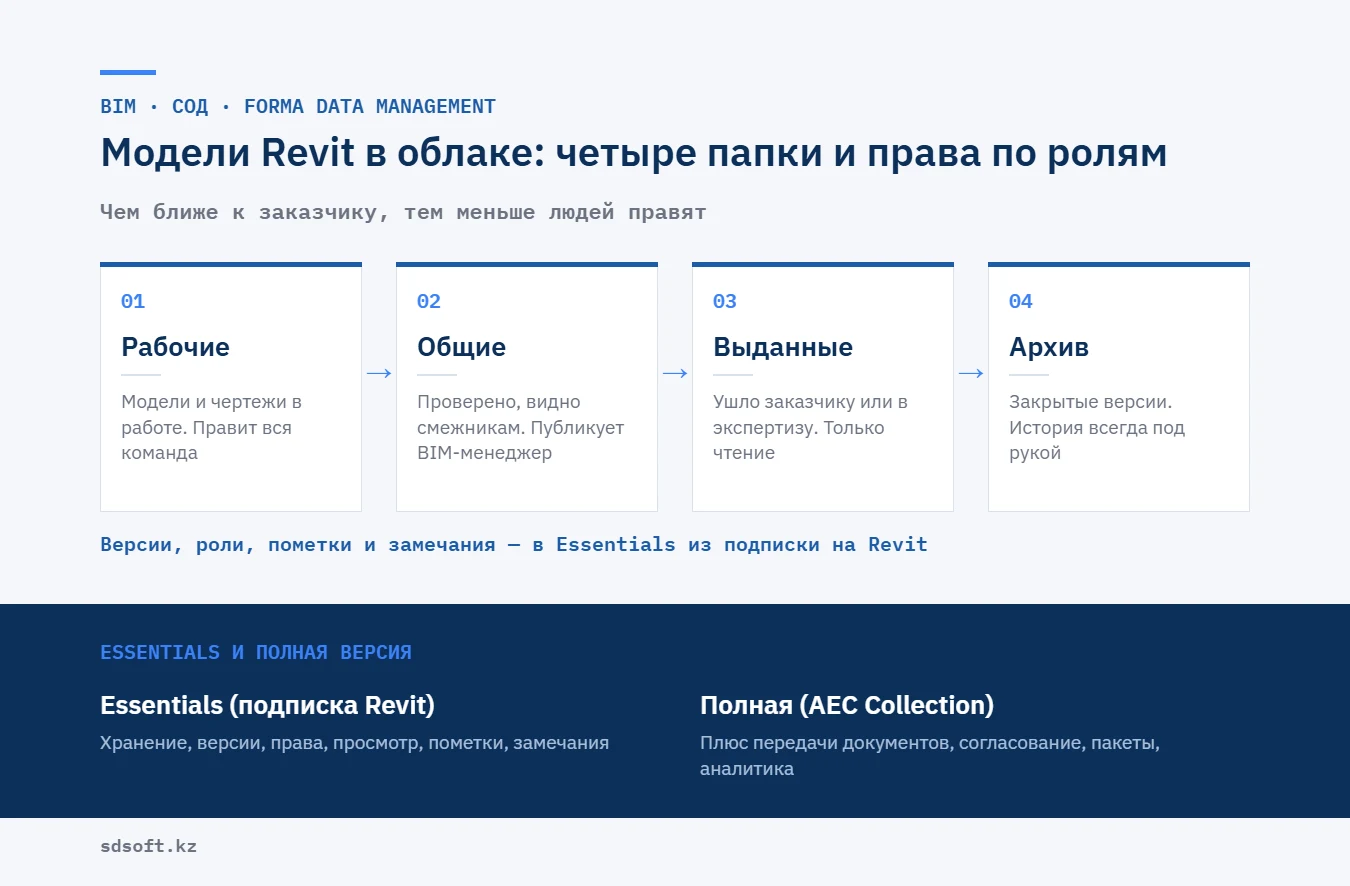Click text "Модели и чертежи в работе"
Screen dimensions: 1350x886
tap(211, 414)
